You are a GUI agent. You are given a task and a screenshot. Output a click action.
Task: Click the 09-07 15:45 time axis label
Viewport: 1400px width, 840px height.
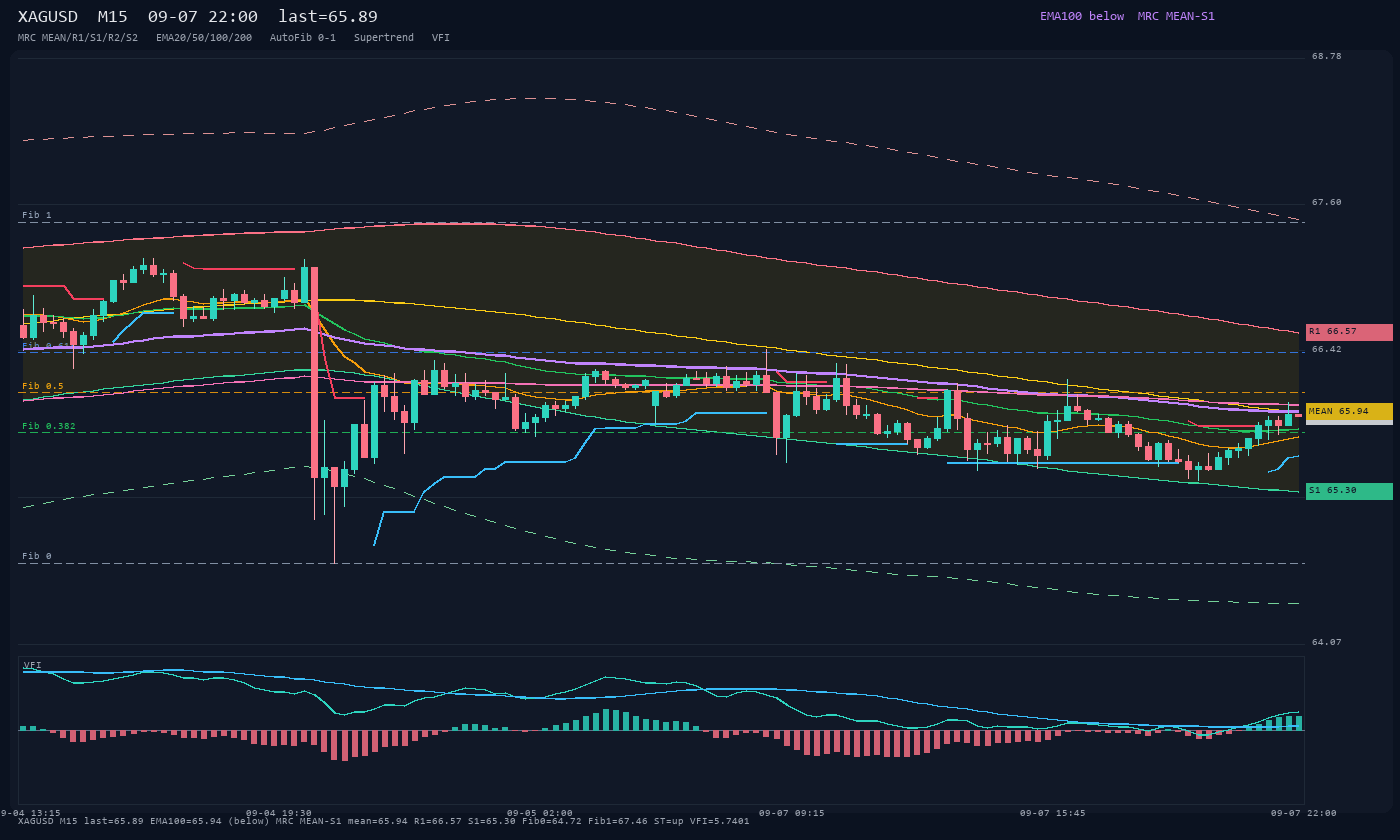point(1053,813)
